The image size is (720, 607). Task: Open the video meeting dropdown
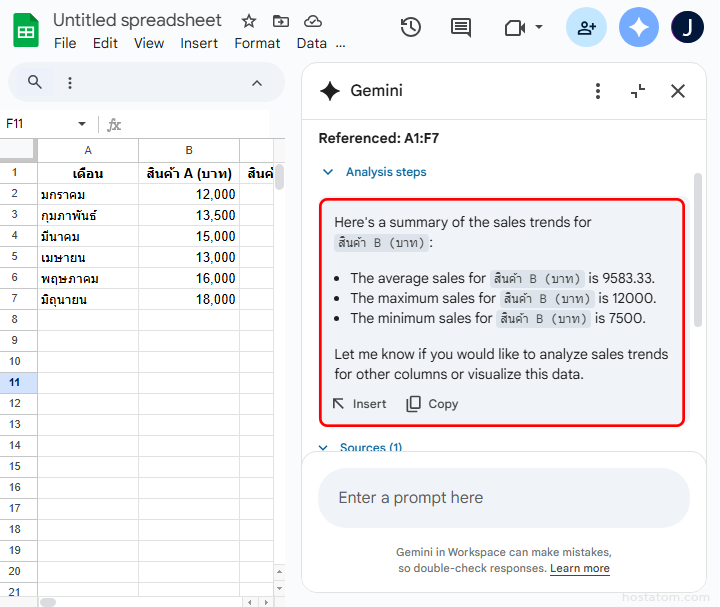coord(539,28)
